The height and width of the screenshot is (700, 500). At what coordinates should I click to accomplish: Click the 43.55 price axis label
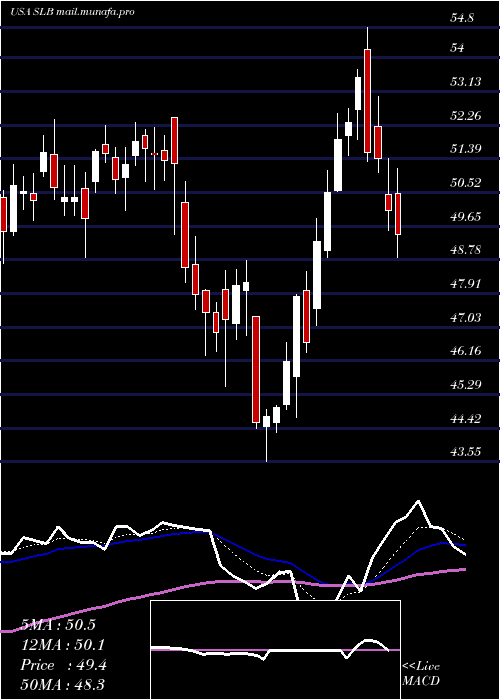click(465, 452)
